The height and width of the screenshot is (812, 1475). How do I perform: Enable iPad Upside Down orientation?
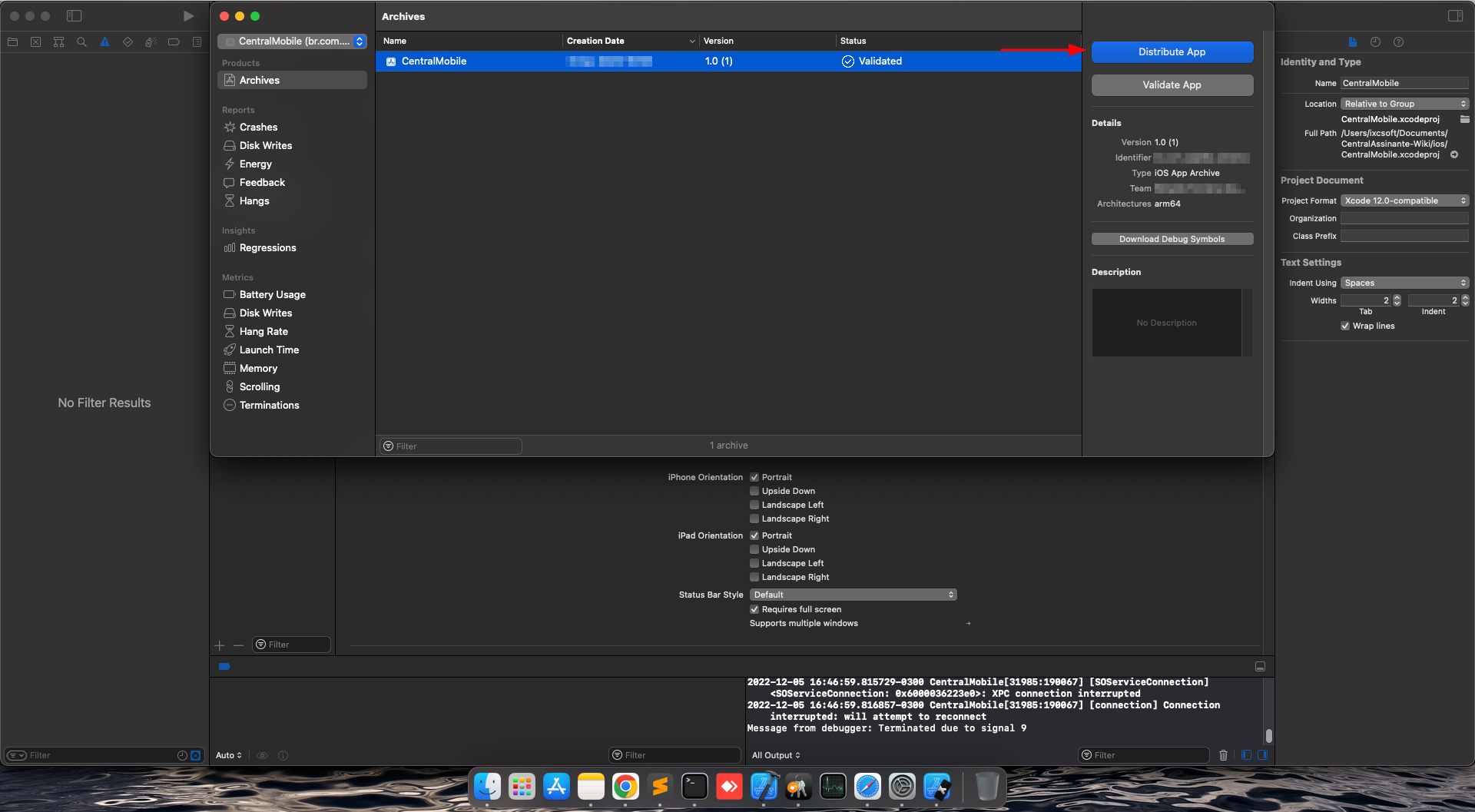(754, 549)
